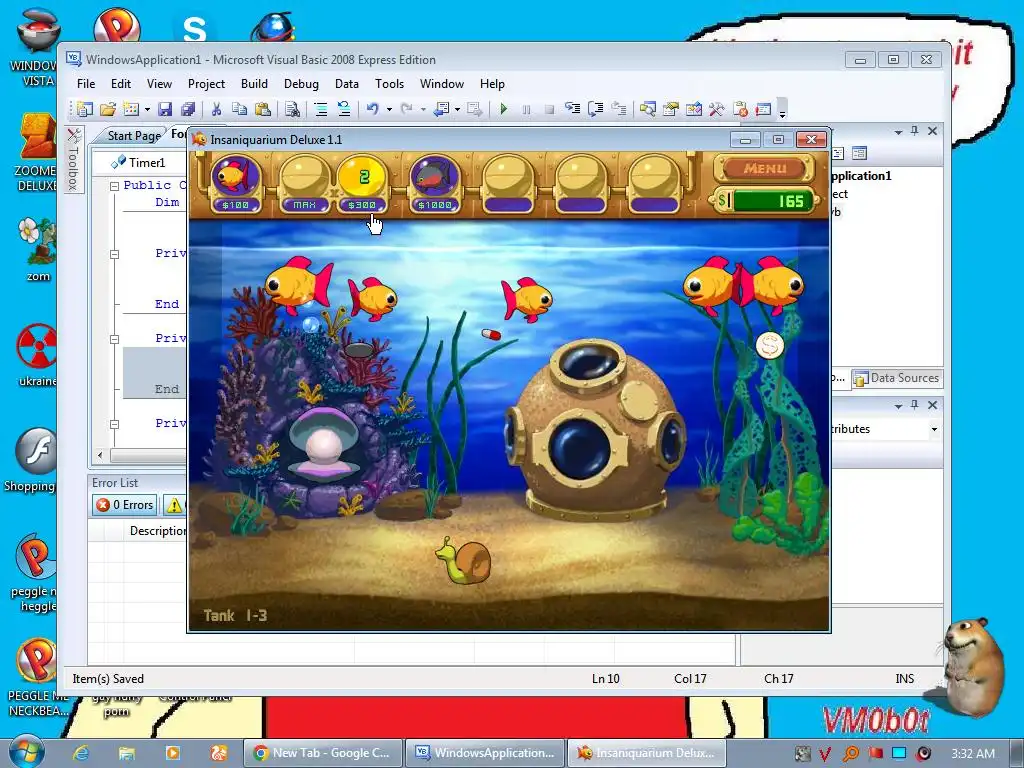Viewport: 1024px width, 768px height.
Task: Save the file with the floppy icon
Action: [165, 109]
